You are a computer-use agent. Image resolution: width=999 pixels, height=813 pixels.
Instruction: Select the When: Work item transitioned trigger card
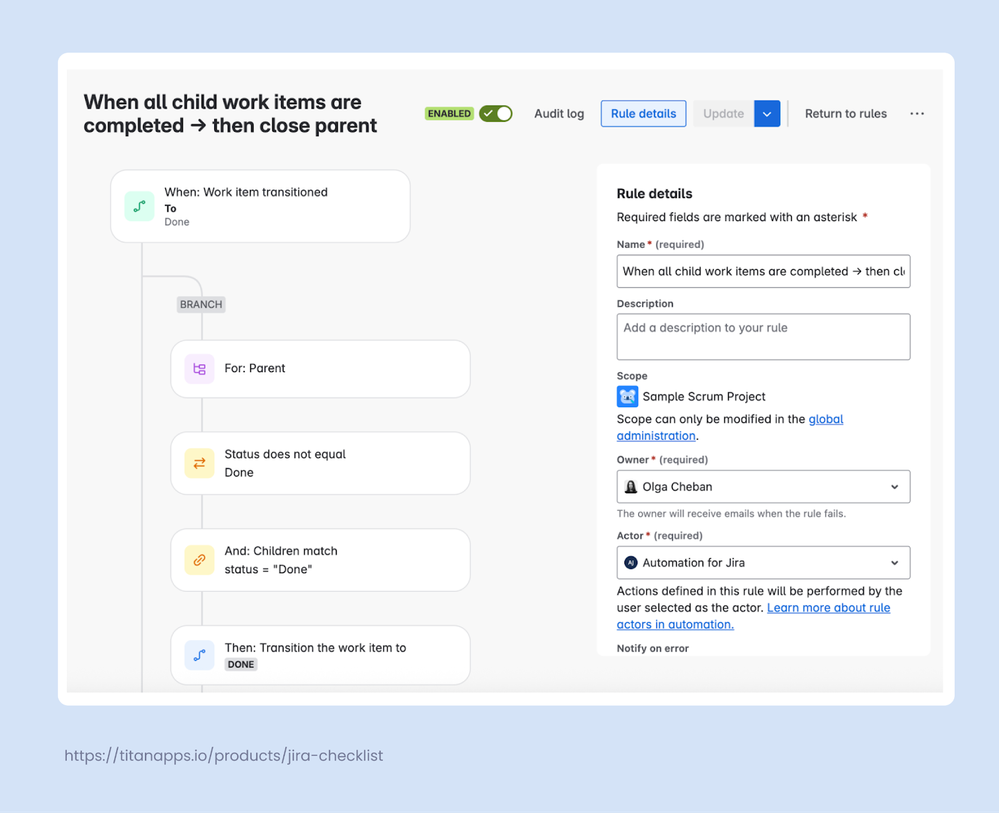(x=260, y=206)
